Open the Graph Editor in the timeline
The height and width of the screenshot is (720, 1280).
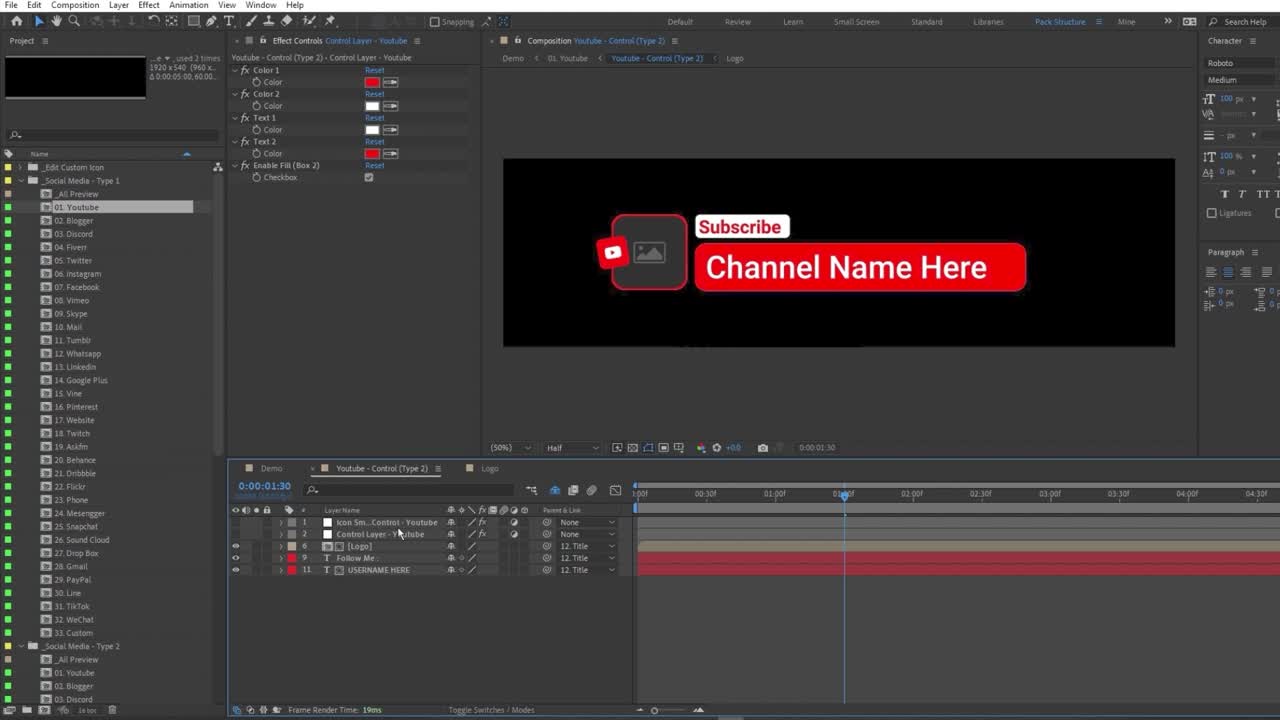tap(615, 490)
